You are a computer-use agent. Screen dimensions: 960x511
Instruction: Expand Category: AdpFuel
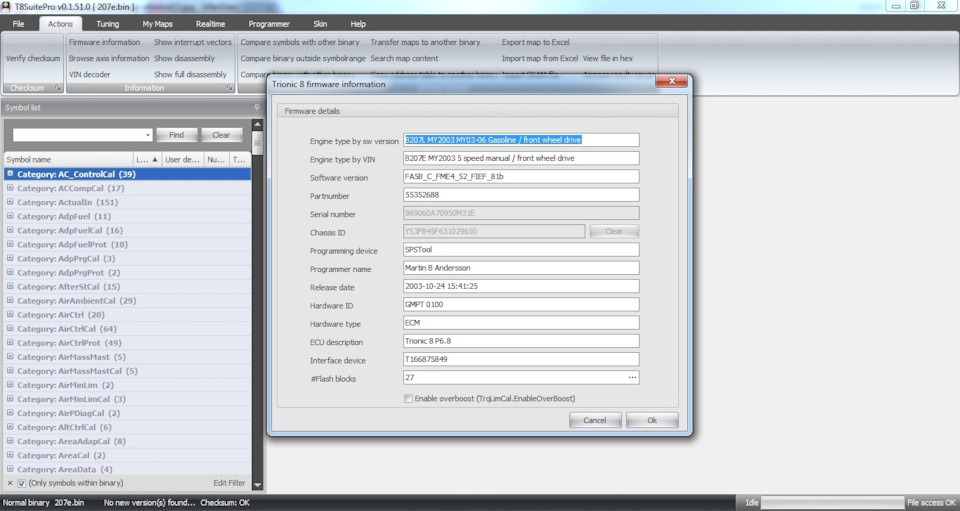click(10, 216)
